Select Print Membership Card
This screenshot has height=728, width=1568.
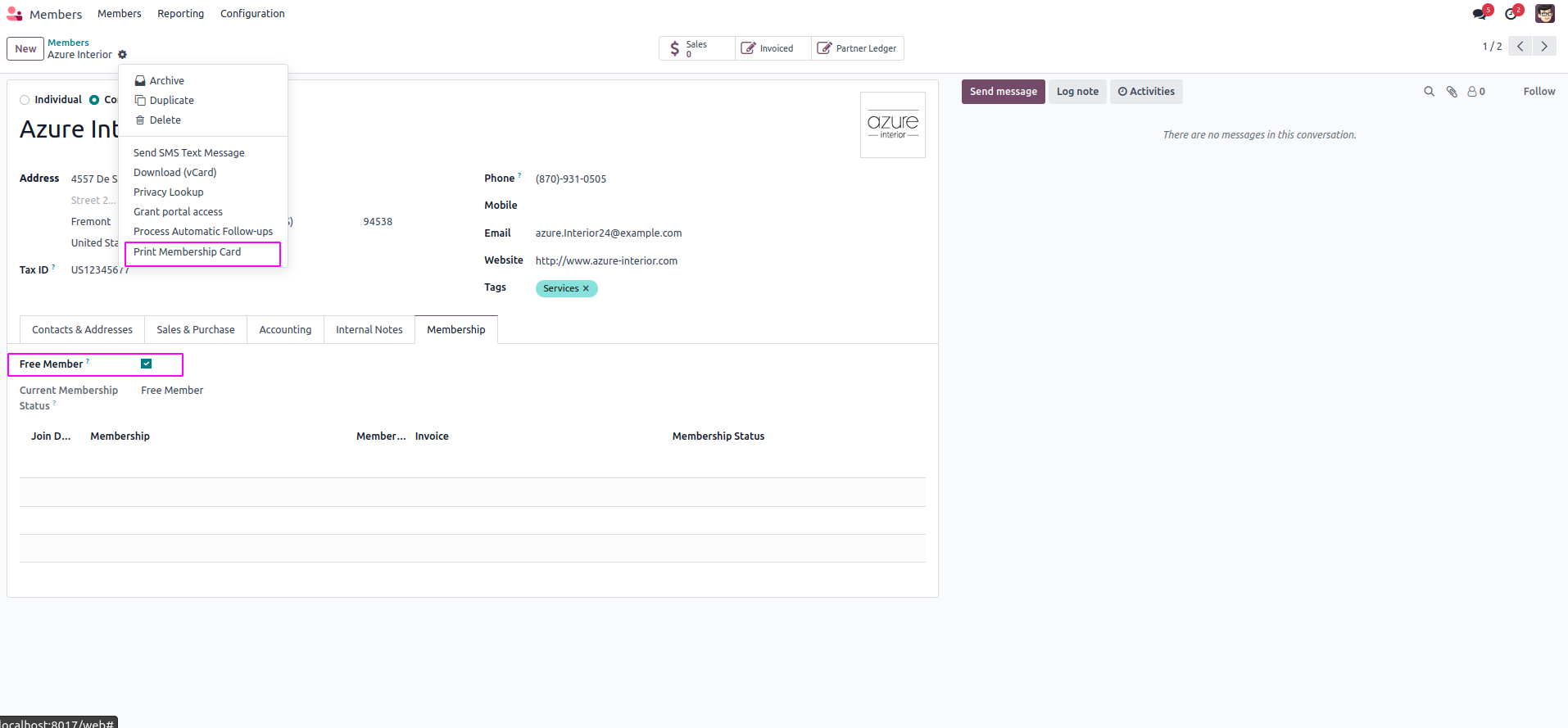coord(203,252)
